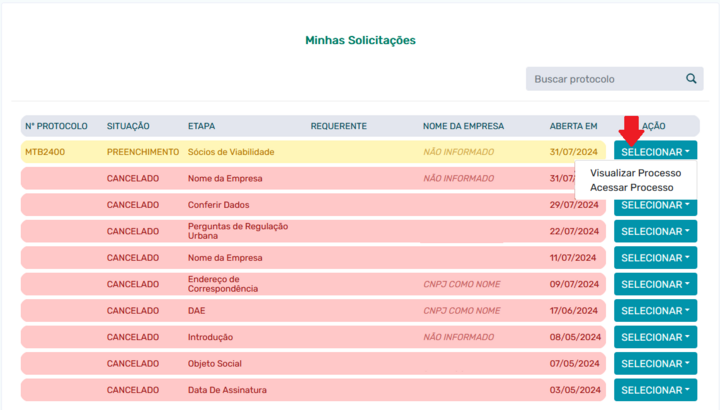
Task: Open SELECIONAR dropdown for Objeto Social row
Action: (x=655, y=364)
